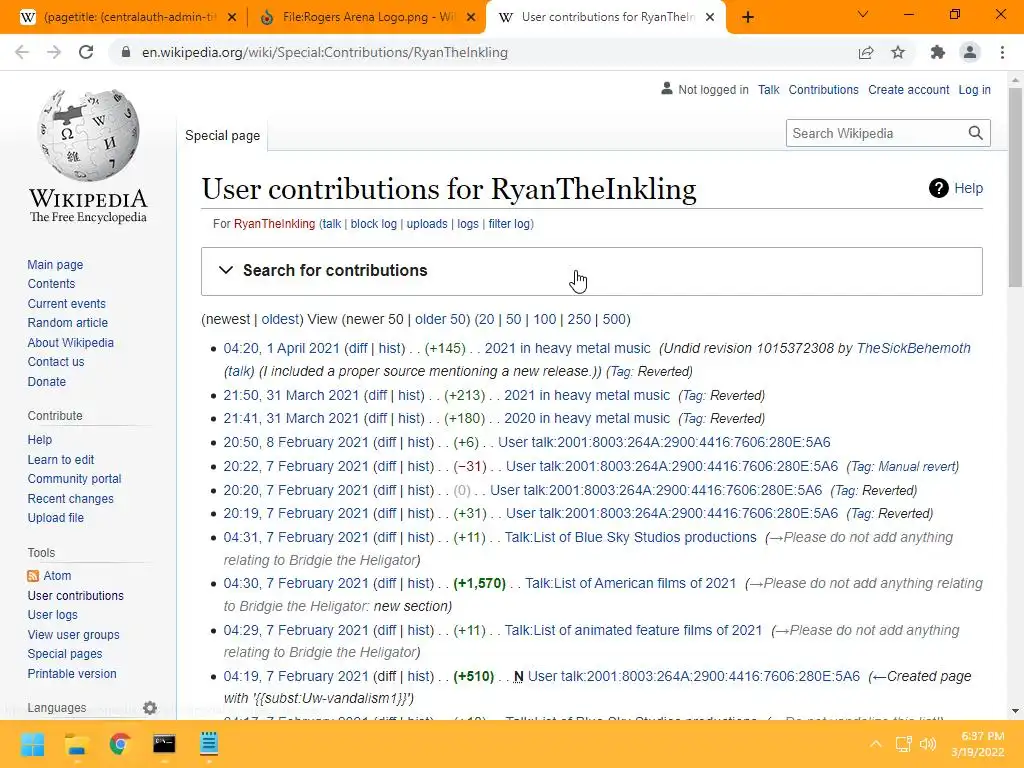Open the Chrome extensions puzzle icon

point(938,52)
